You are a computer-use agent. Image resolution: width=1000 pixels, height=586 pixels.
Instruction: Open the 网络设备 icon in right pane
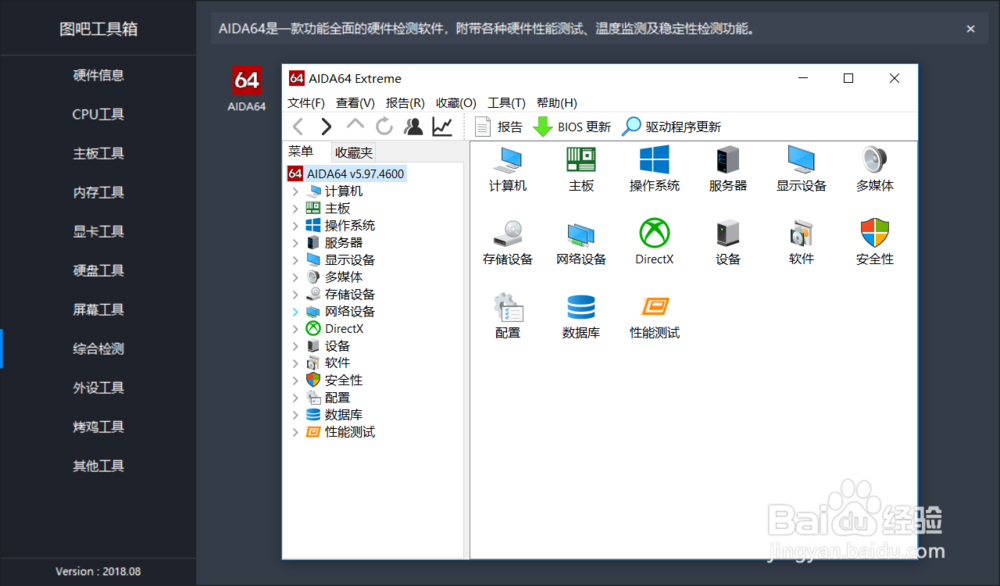click(x=581, y=242)
